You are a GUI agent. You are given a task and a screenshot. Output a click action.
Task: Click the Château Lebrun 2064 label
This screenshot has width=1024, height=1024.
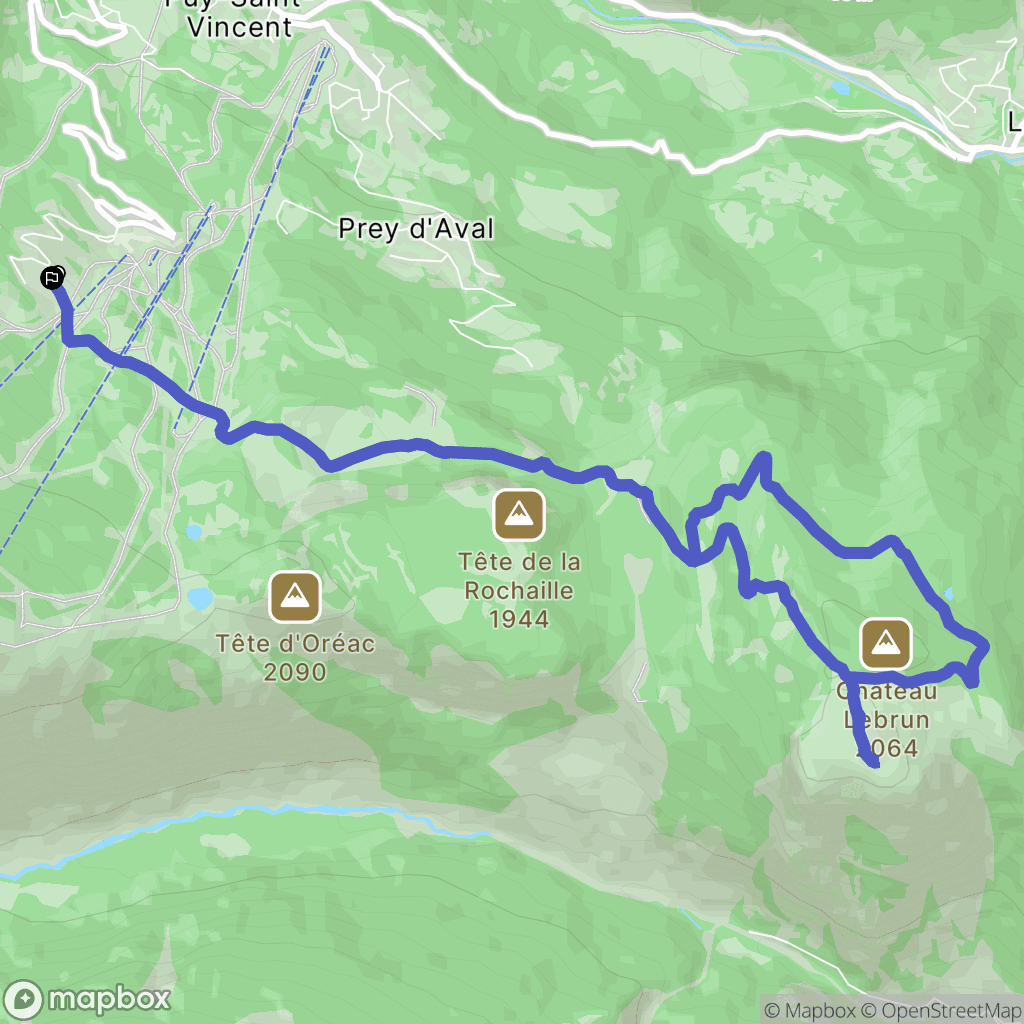coord(886,719)
